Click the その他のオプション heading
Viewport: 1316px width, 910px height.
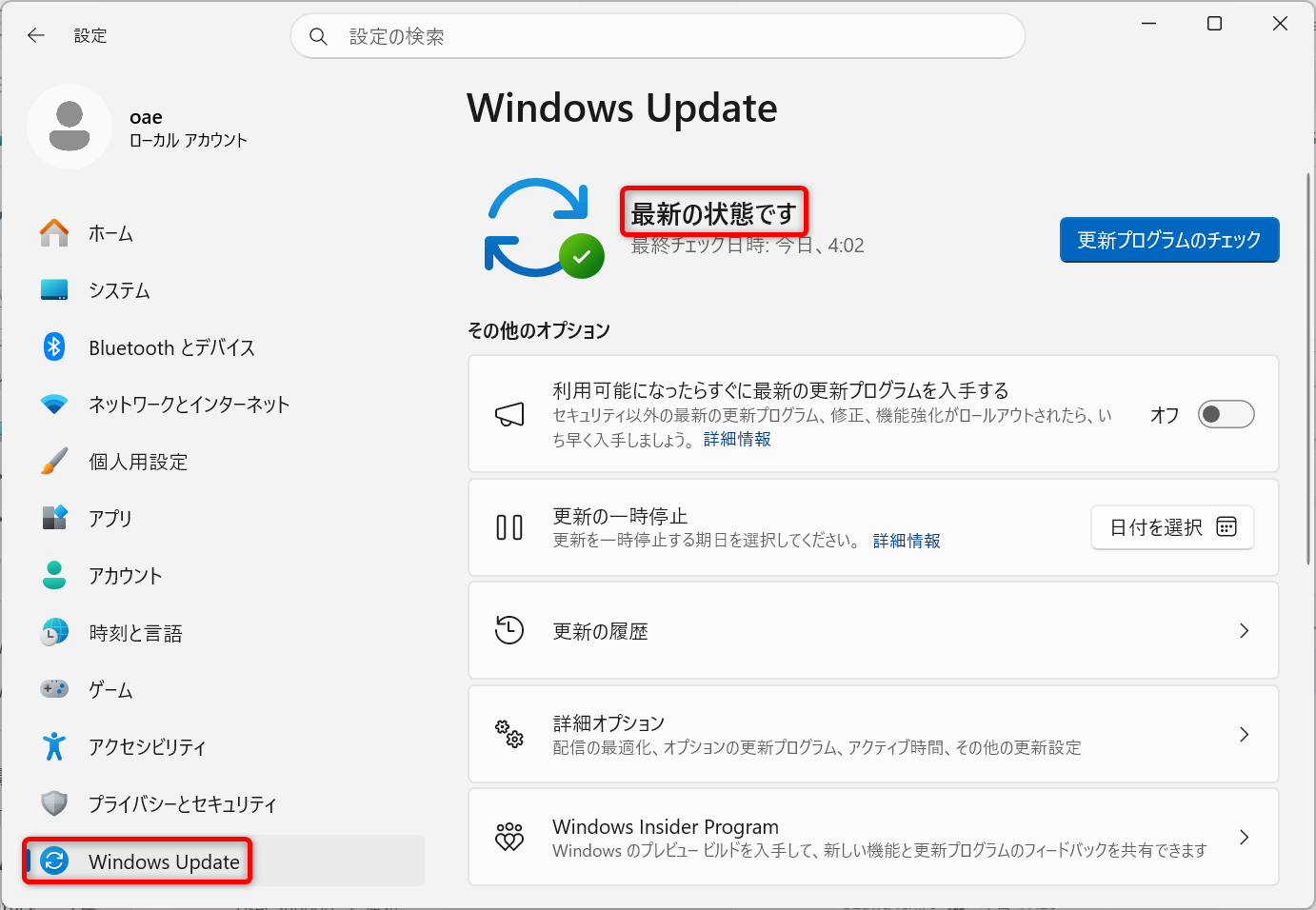(x=539, y=330)
